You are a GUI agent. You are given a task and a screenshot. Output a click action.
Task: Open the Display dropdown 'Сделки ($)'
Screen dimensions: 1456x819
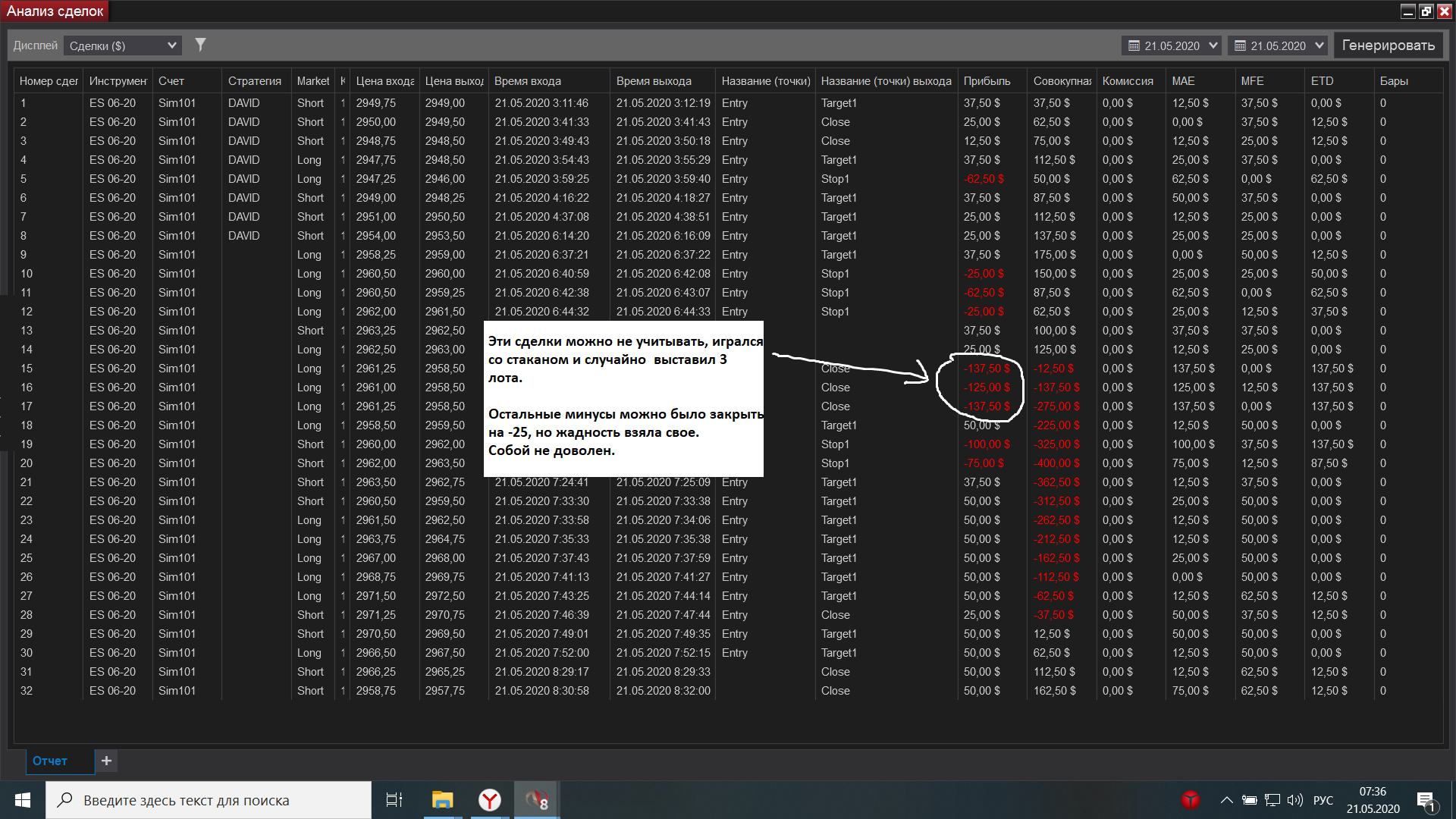pyautogui.click(x=123, y=45)
